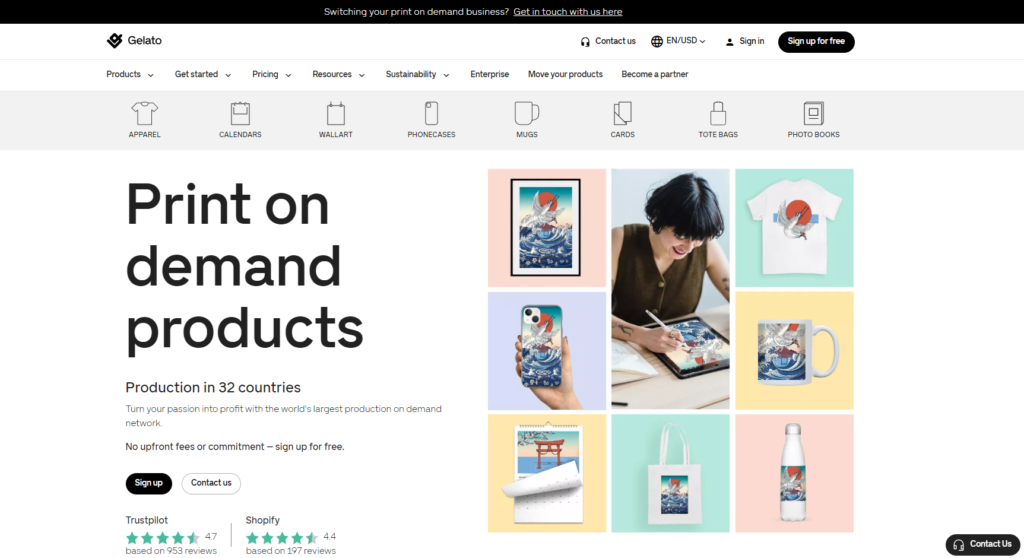Click the headset icon in floating Contact Us
Viewport: 1024px width, 558px height.
[x=958, y=545]
